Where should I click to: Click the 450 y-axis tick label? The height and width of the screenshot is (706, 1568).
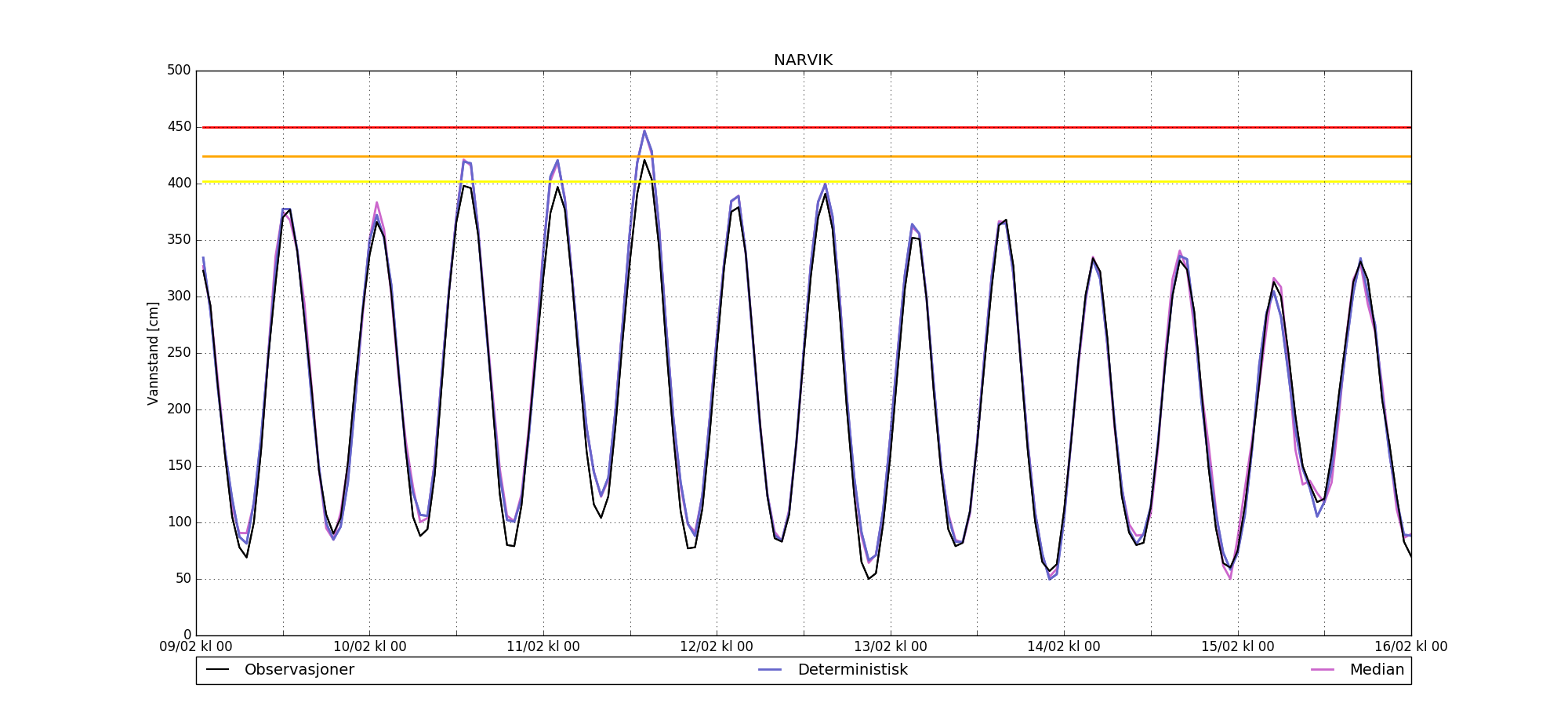(x=179, y=127)
